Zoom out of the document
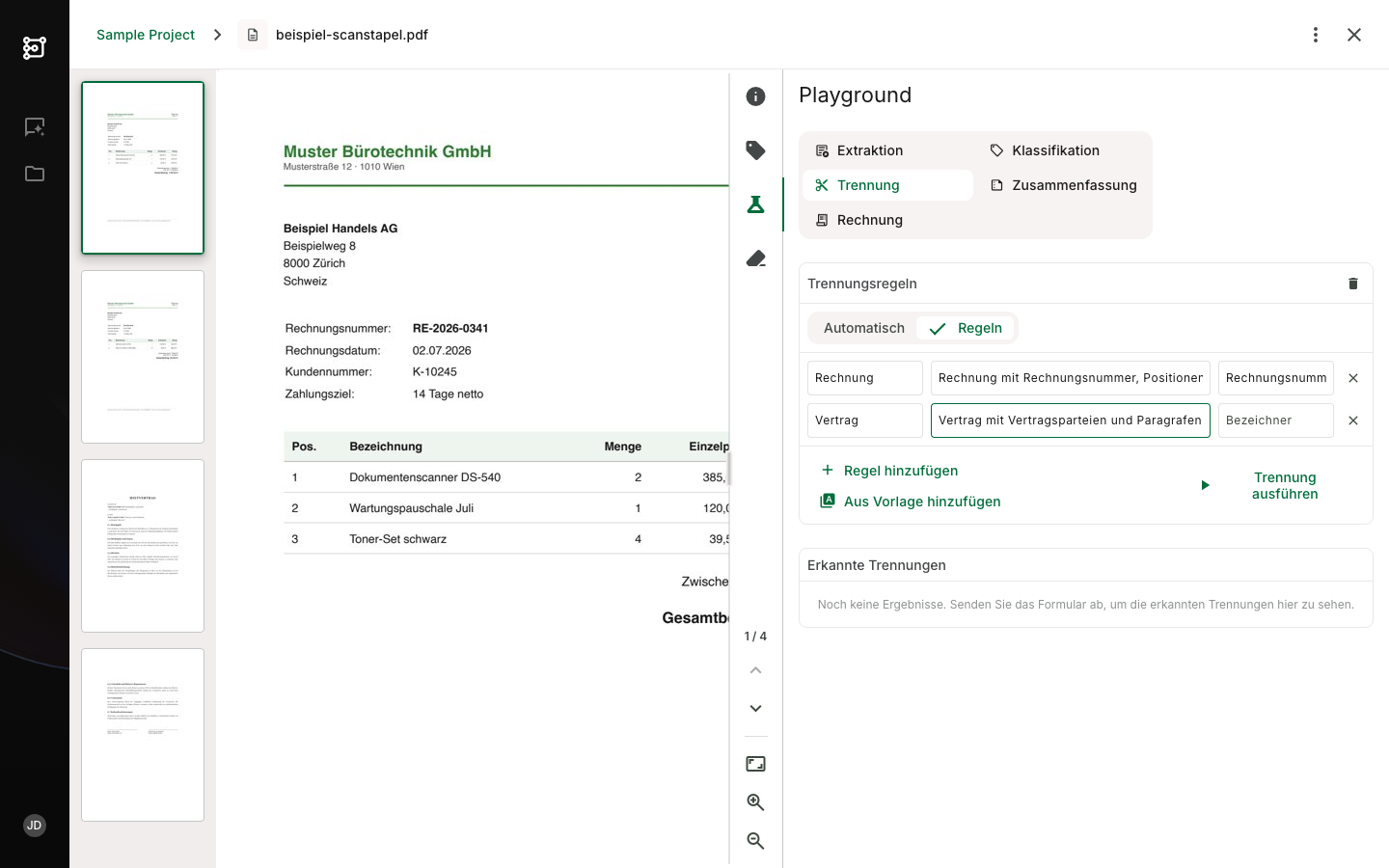1389x868 pixels. click(x=756, y=841)
